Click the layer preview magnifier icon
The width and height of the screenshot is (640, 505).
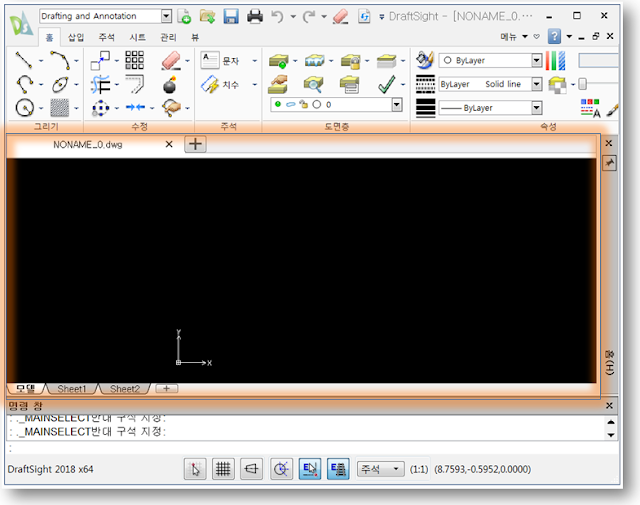click(313, 85)
